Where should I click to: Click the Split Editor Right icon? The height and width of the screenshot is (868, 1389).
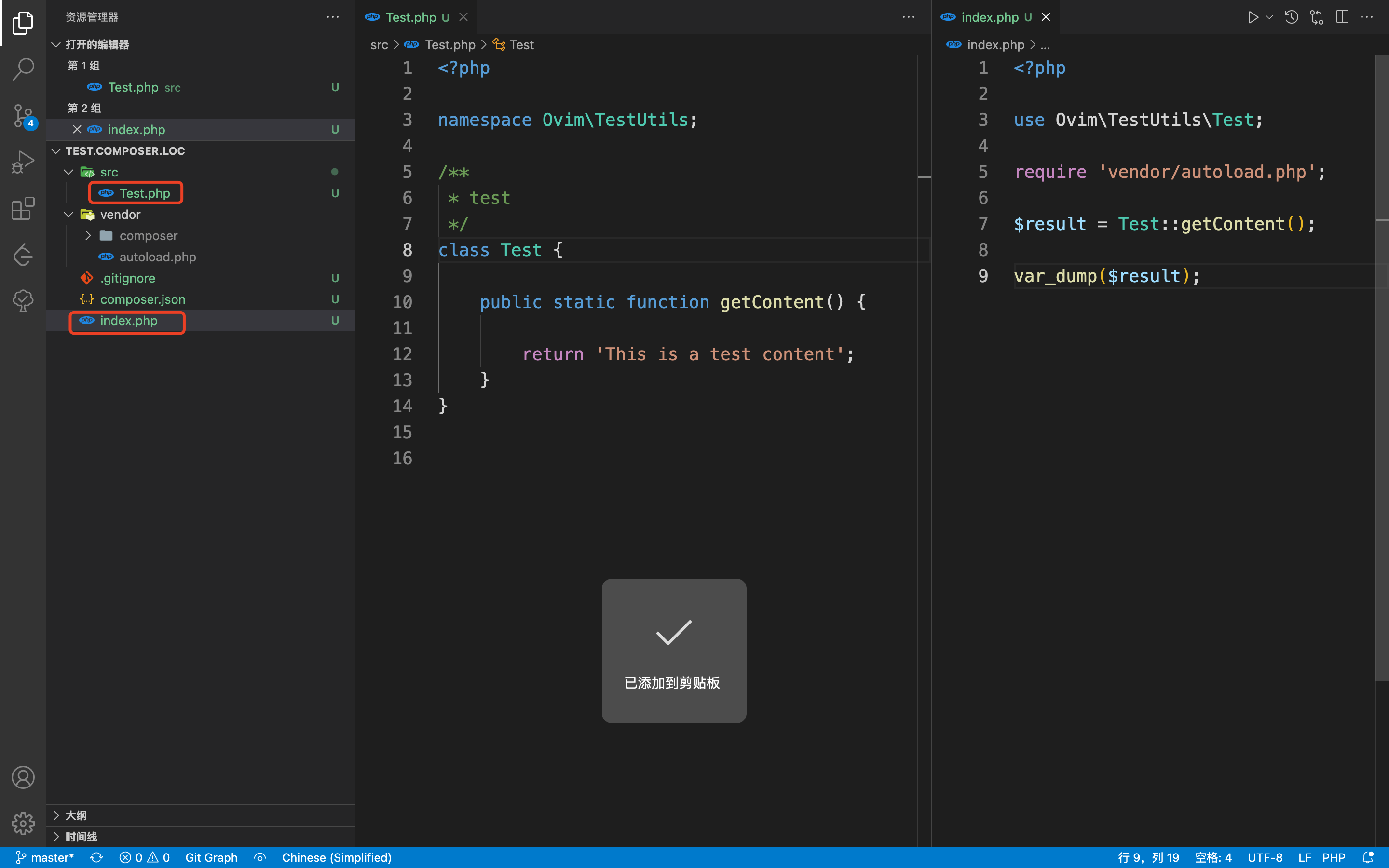(1342, 17)
